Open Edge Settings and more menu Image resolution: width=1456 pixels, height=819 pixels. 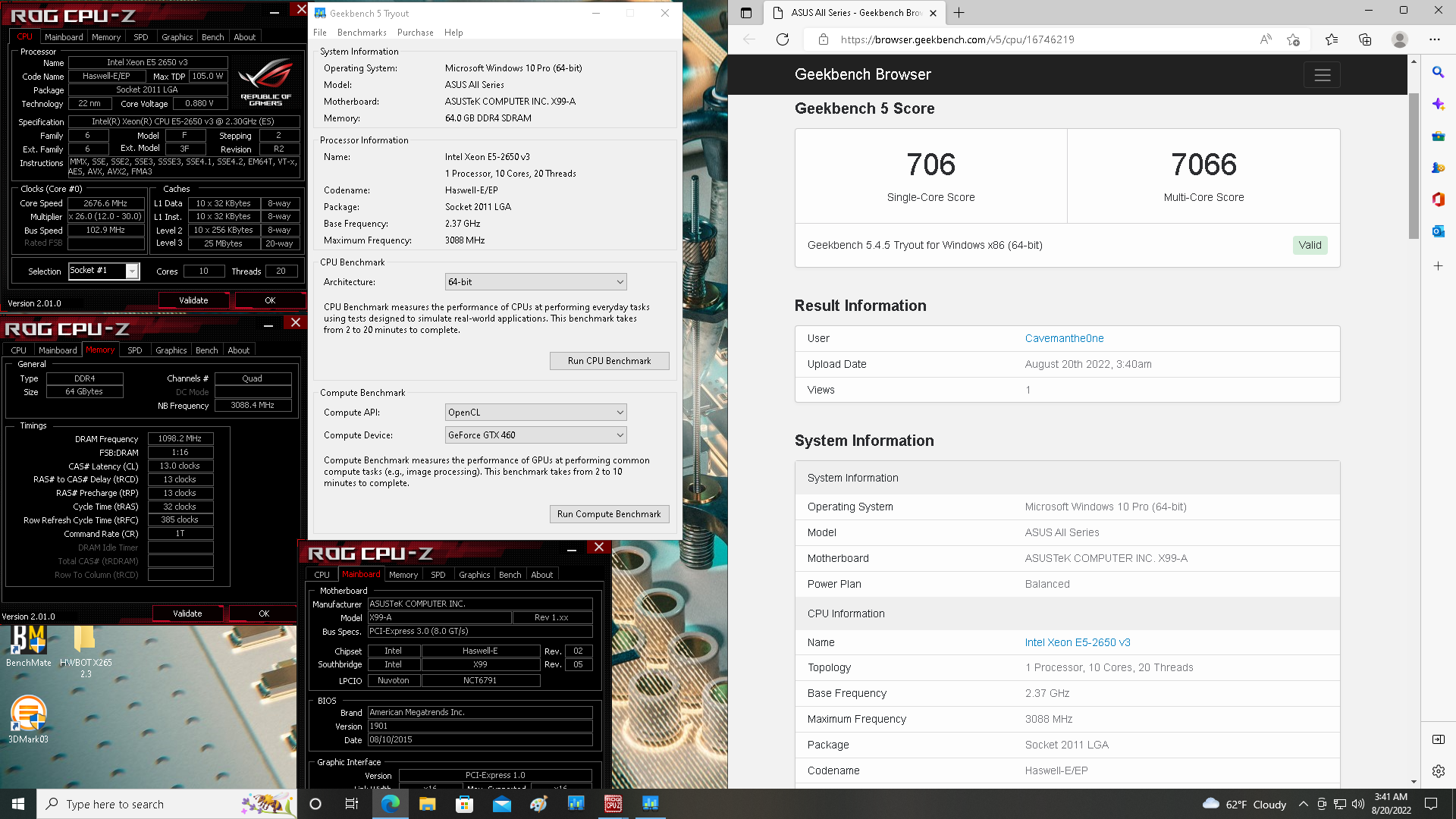click(1434, 39)
